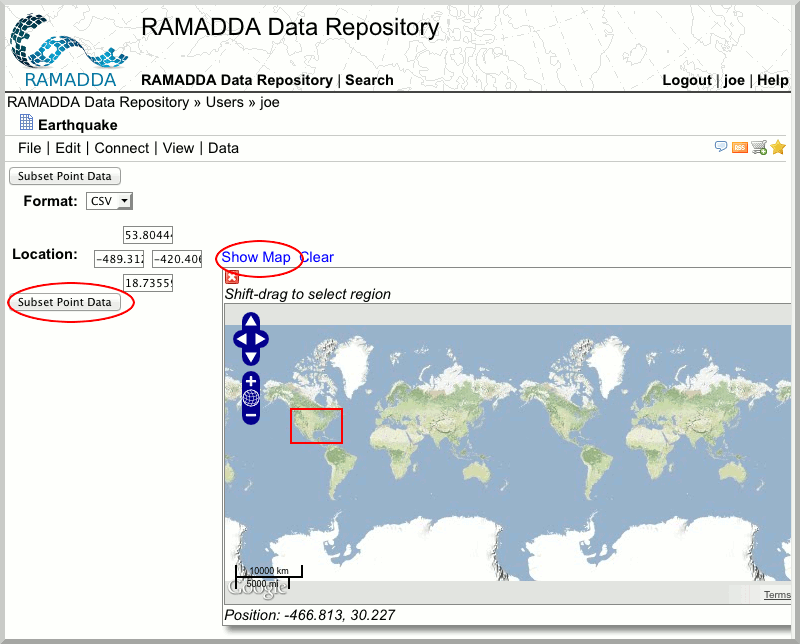The width and height of the screenshot is (800, 644).
Task: Pan the map down arrow
Action: 251,356
